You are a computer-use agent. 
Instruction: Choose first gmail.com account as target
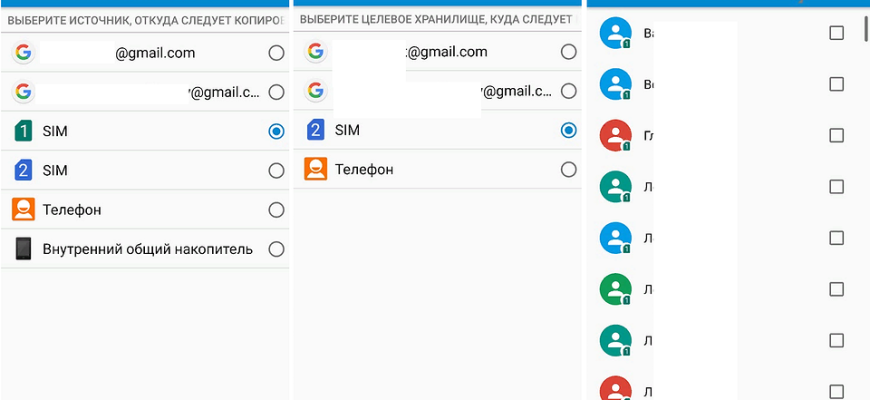click(x=437, y=52)
